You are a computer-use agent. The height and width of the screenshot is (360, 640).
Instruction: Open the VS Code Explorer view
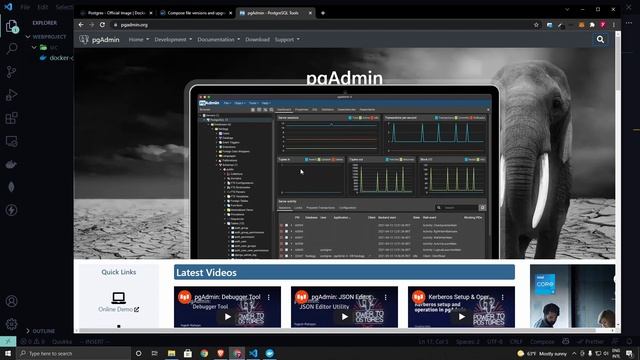coord(11,26)
